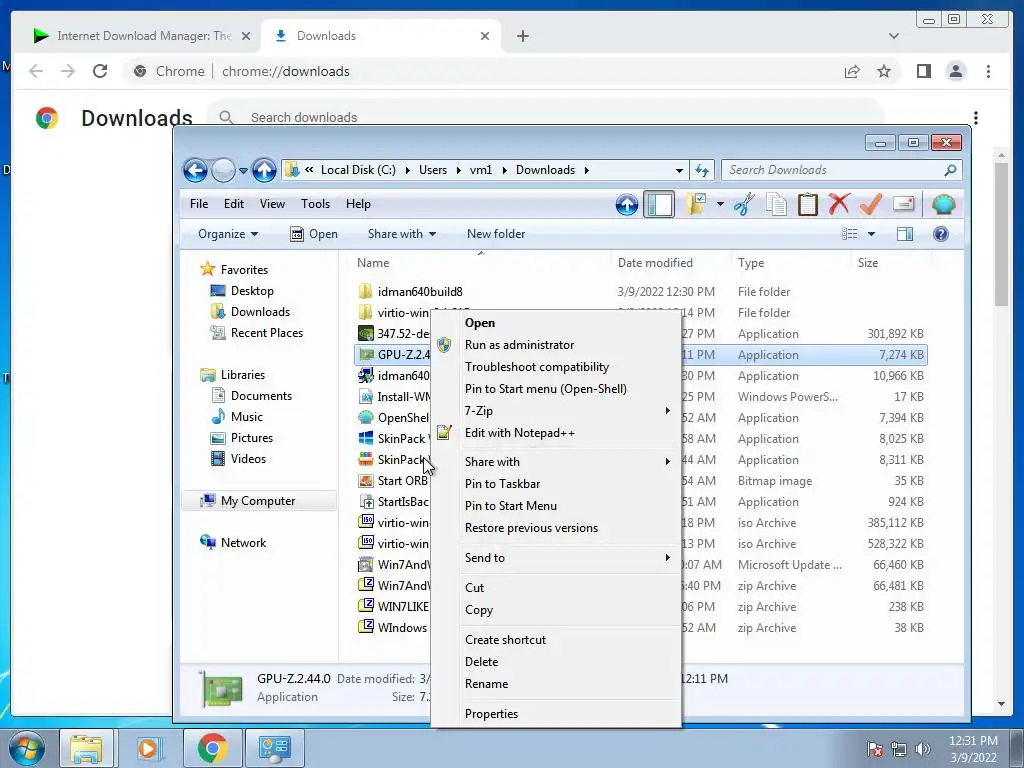Click Chrome bookmark star icon
1024x768 pixels.
click(x=884, y=71)
